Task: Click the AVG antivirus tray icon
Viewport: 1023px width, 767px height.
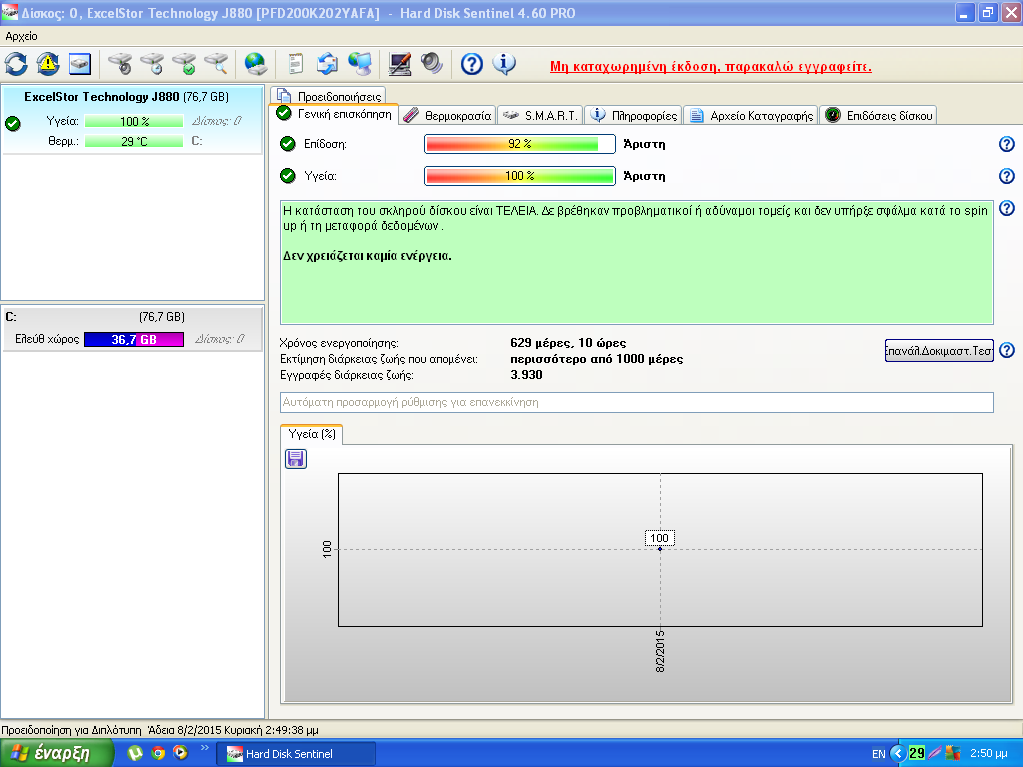Action: point(953,753)
